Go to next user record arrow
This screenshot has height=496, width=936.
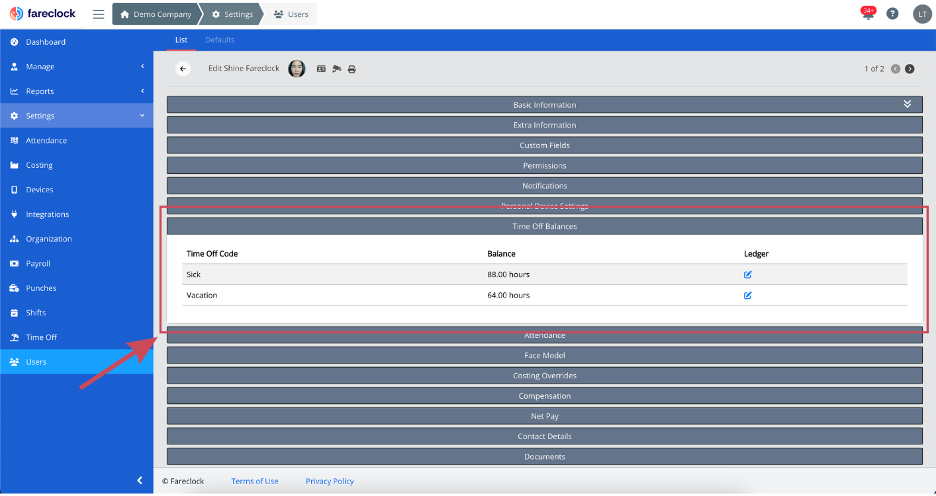(x=909, y=69)
